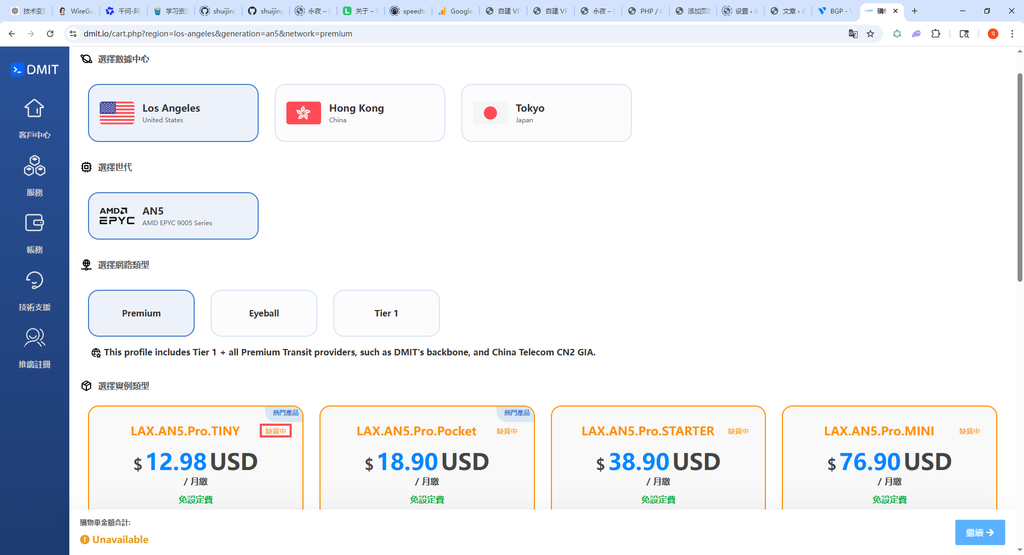Screen dimensions: 1024x555
Task: Click the page vertical scrollbar
Action: tap(1019, 178)
